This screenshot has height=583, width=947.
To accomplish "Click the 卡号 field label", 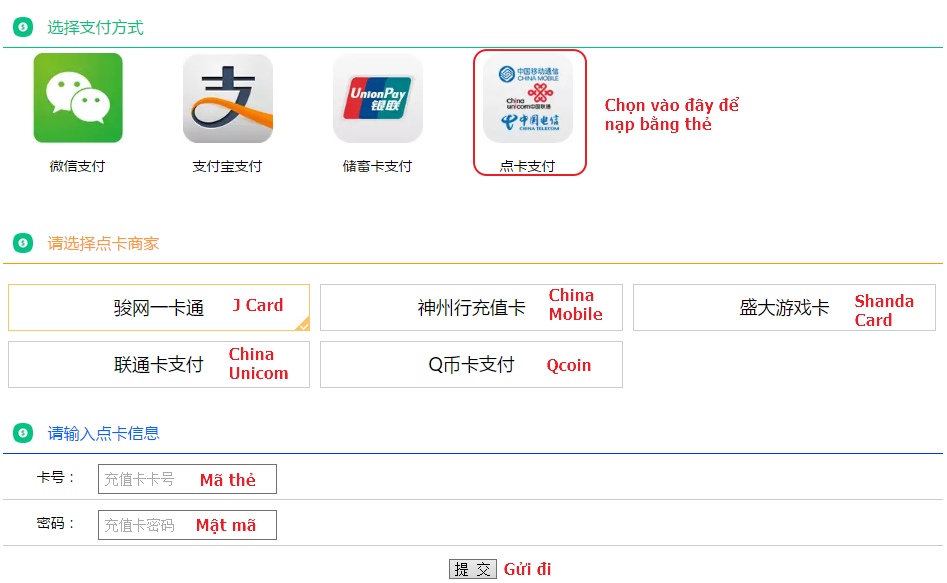I will 55,477.
